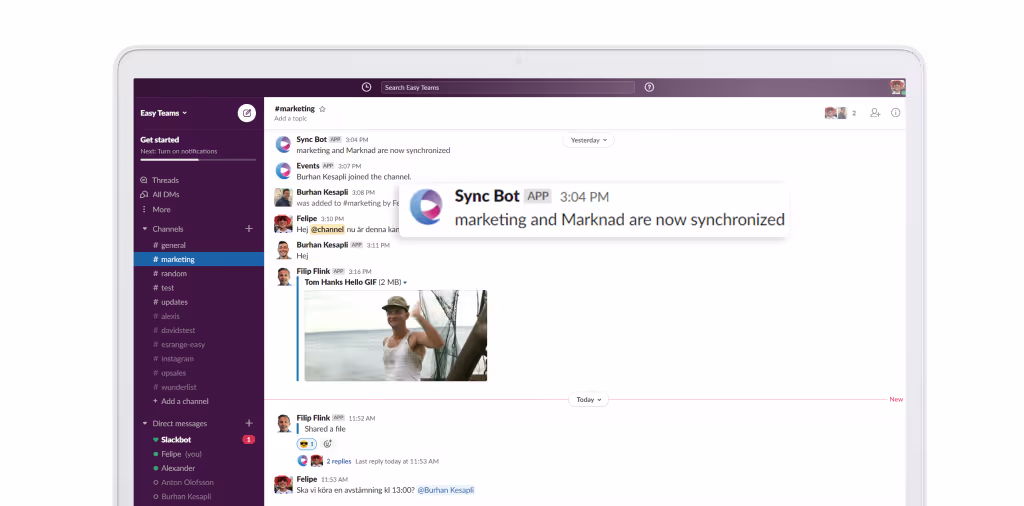View channel members avatars

pos(836,113)
